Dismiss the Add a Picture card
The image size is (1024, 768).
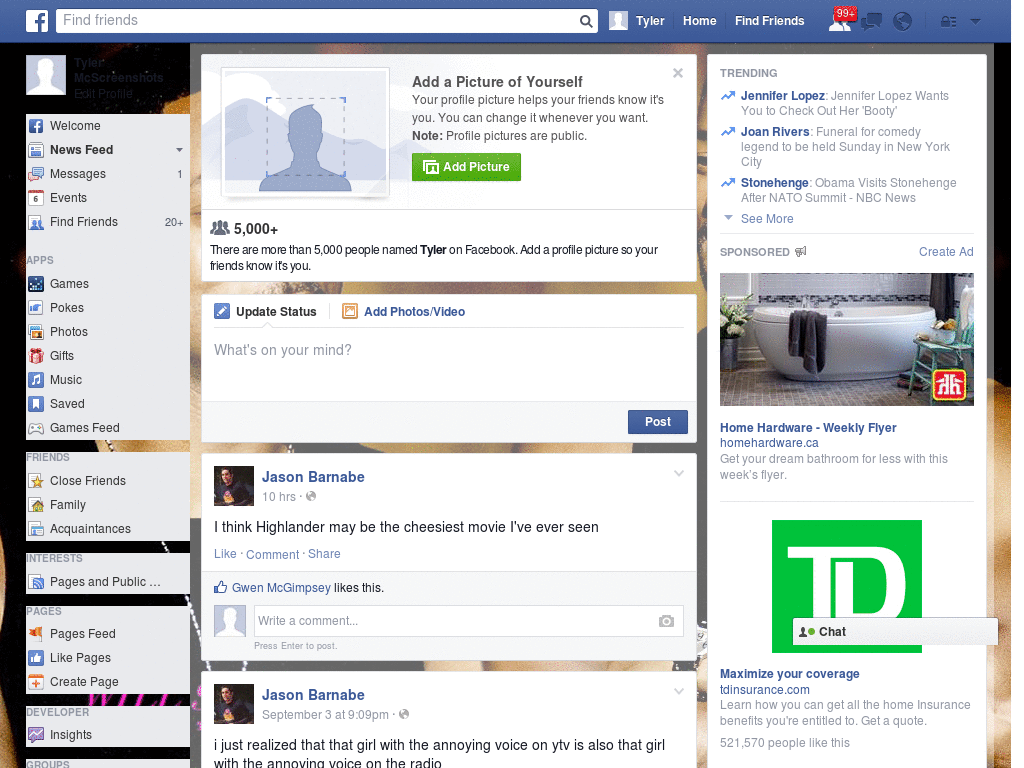click(x=678, y=73)
